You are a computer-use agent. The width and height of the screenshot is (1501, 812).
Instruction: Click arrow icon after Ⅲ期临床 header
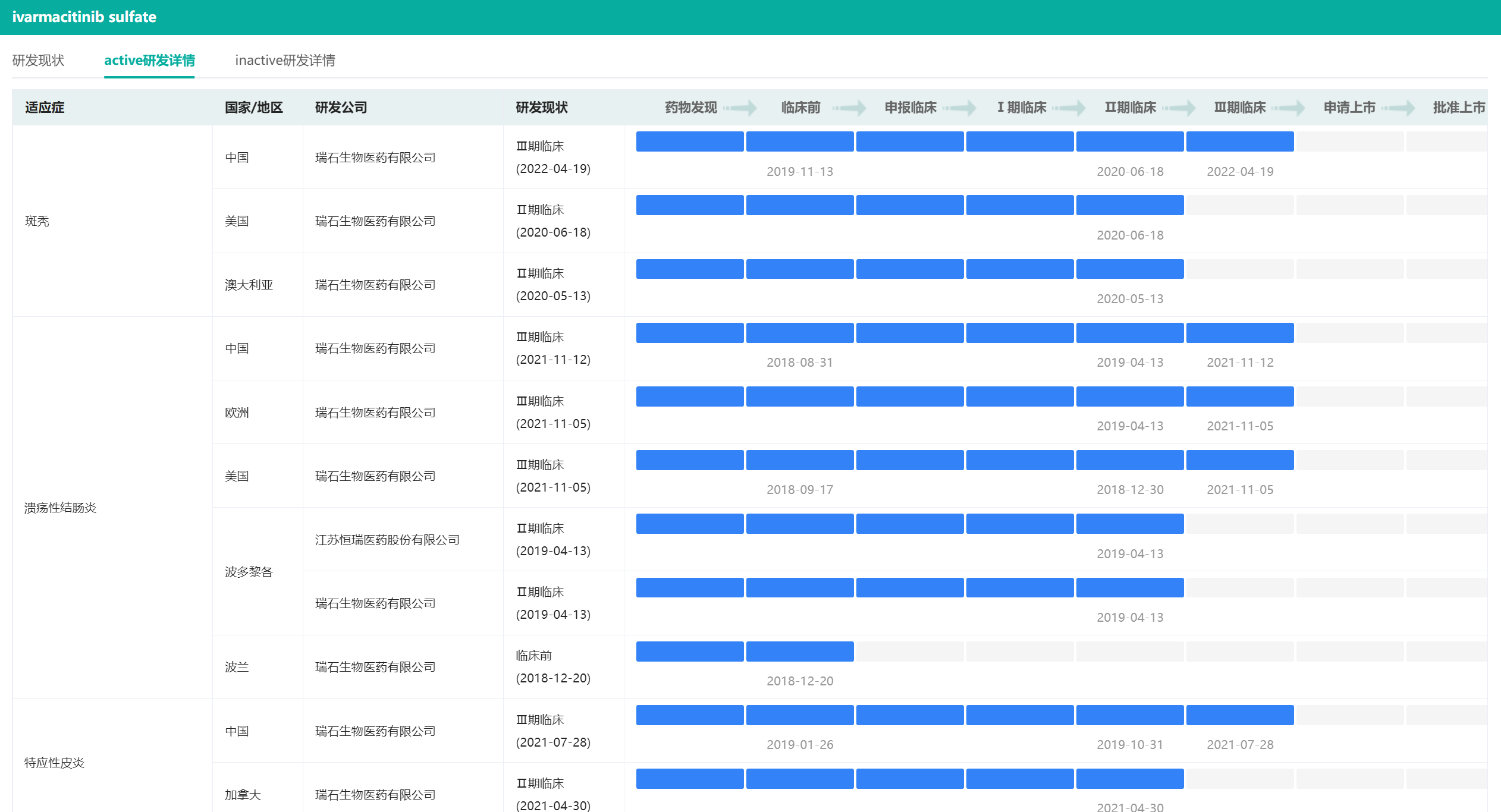click(1289, 108)
